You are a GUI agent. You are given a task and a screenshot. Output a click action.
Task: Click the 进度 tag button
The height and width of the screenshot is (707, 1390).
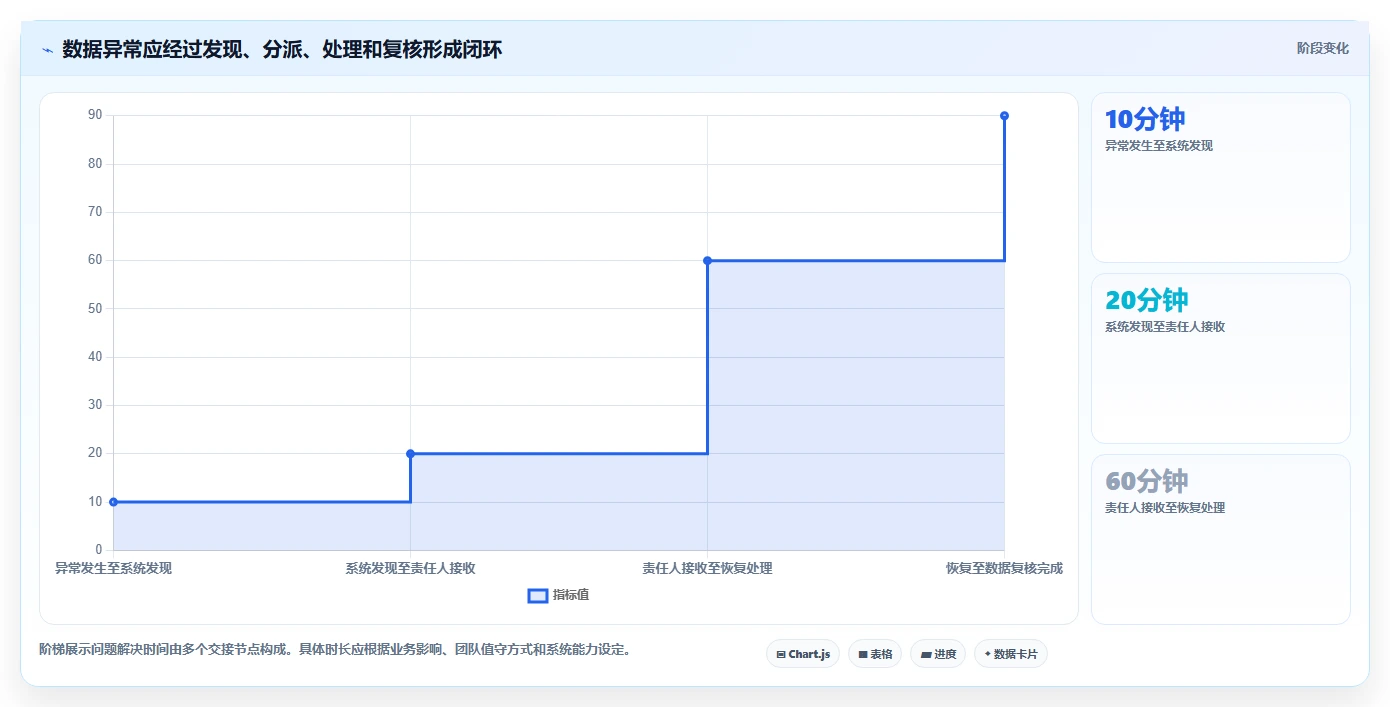click(x=938, y=654)
